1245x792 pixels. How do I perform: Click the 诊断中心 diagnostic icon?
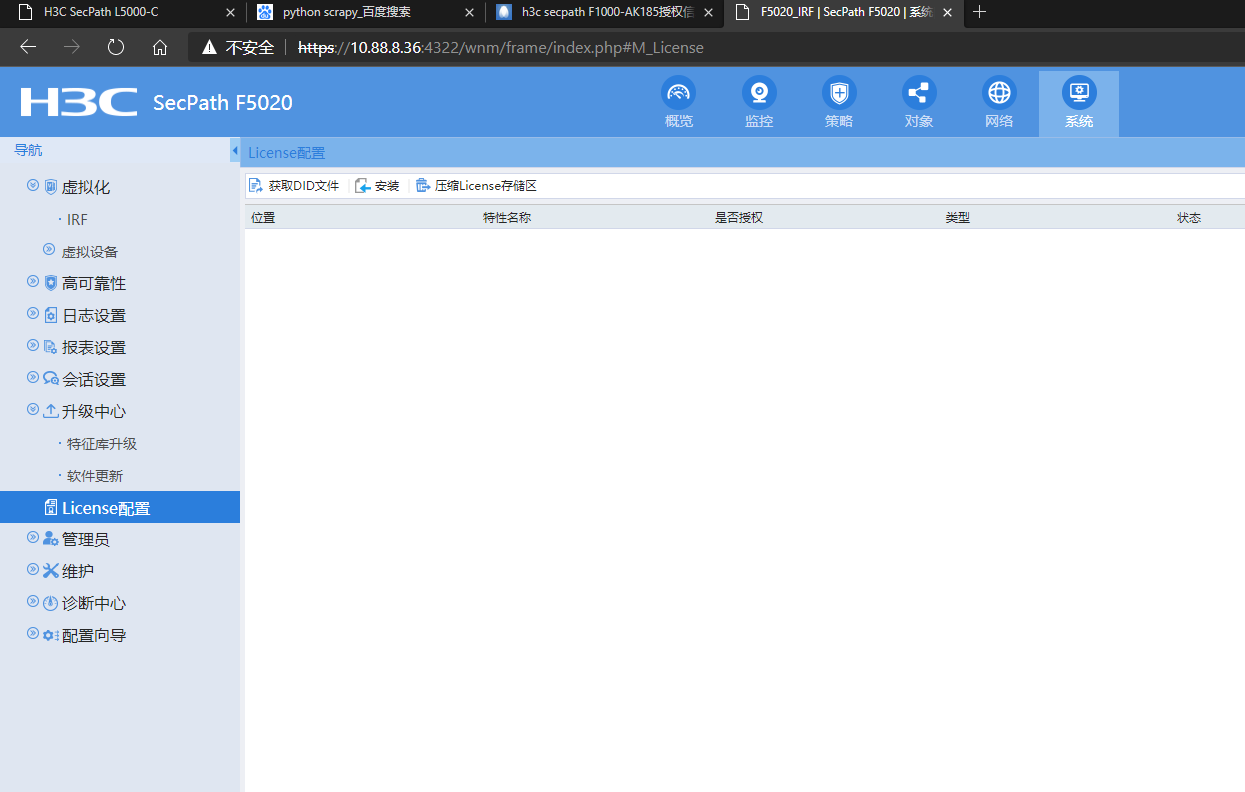51,603
